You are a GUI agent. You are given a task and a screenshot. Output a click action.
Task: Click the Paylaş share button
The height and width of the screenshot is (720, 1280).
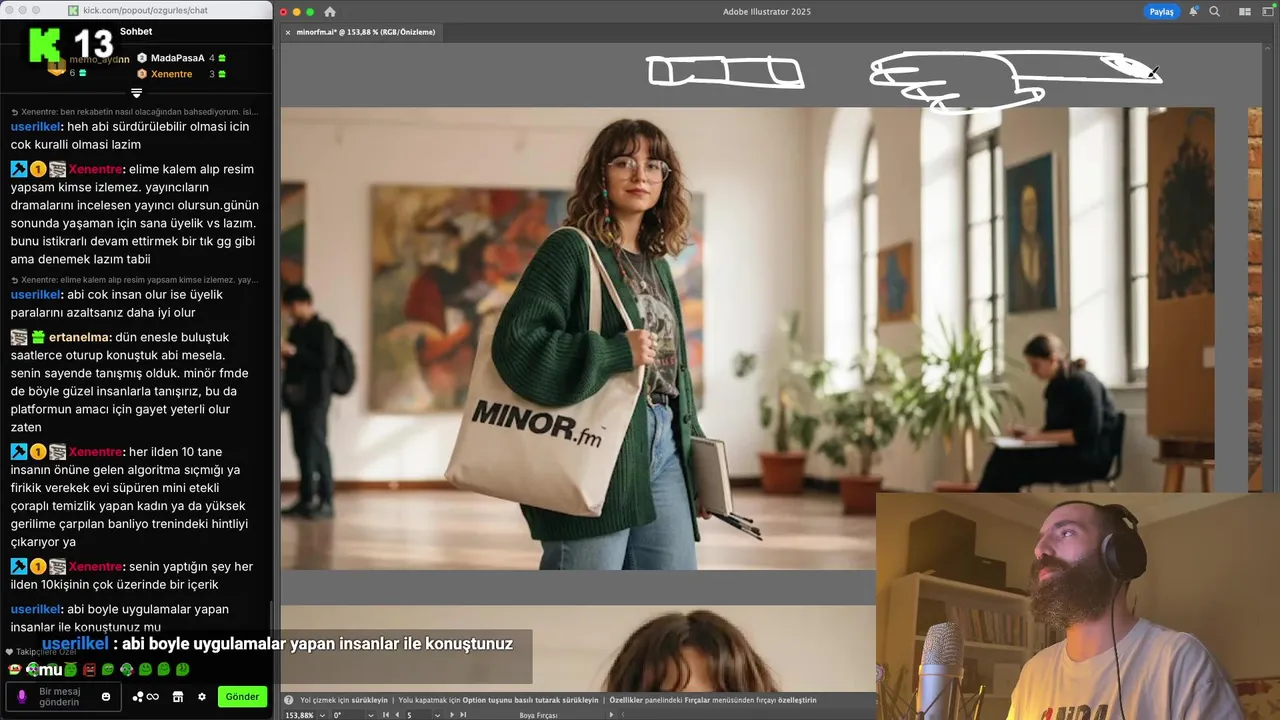pyautogui.click(x=1161, y=12)
